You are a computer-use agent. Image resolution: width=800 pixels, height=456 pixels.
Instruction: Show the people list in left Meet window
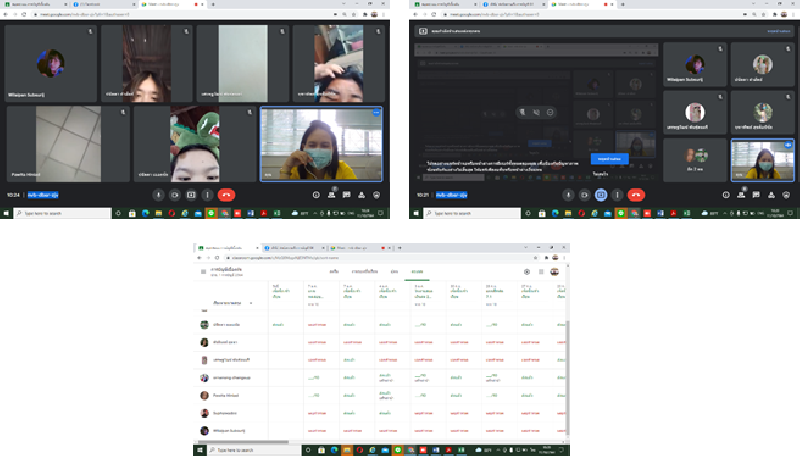click(x=331, y=195)
